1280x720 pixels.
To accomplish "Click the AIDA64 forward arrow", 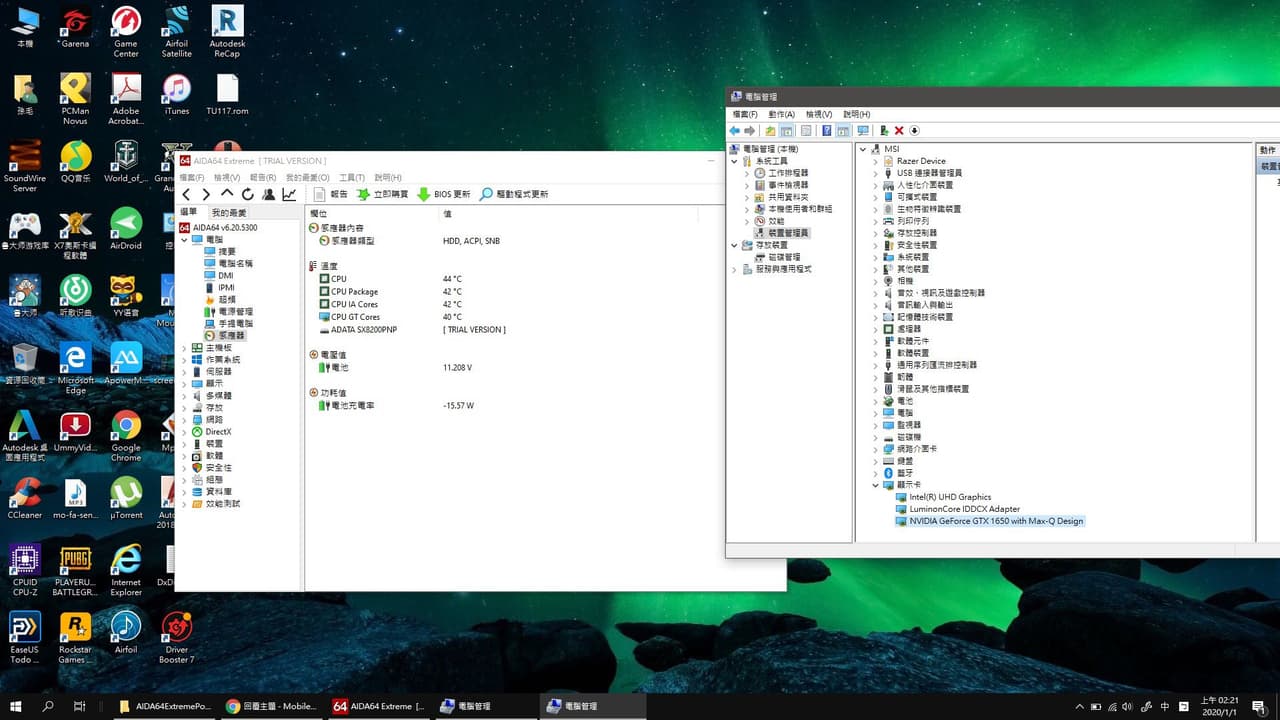I will pyautogui.click(x=206, y=194).
